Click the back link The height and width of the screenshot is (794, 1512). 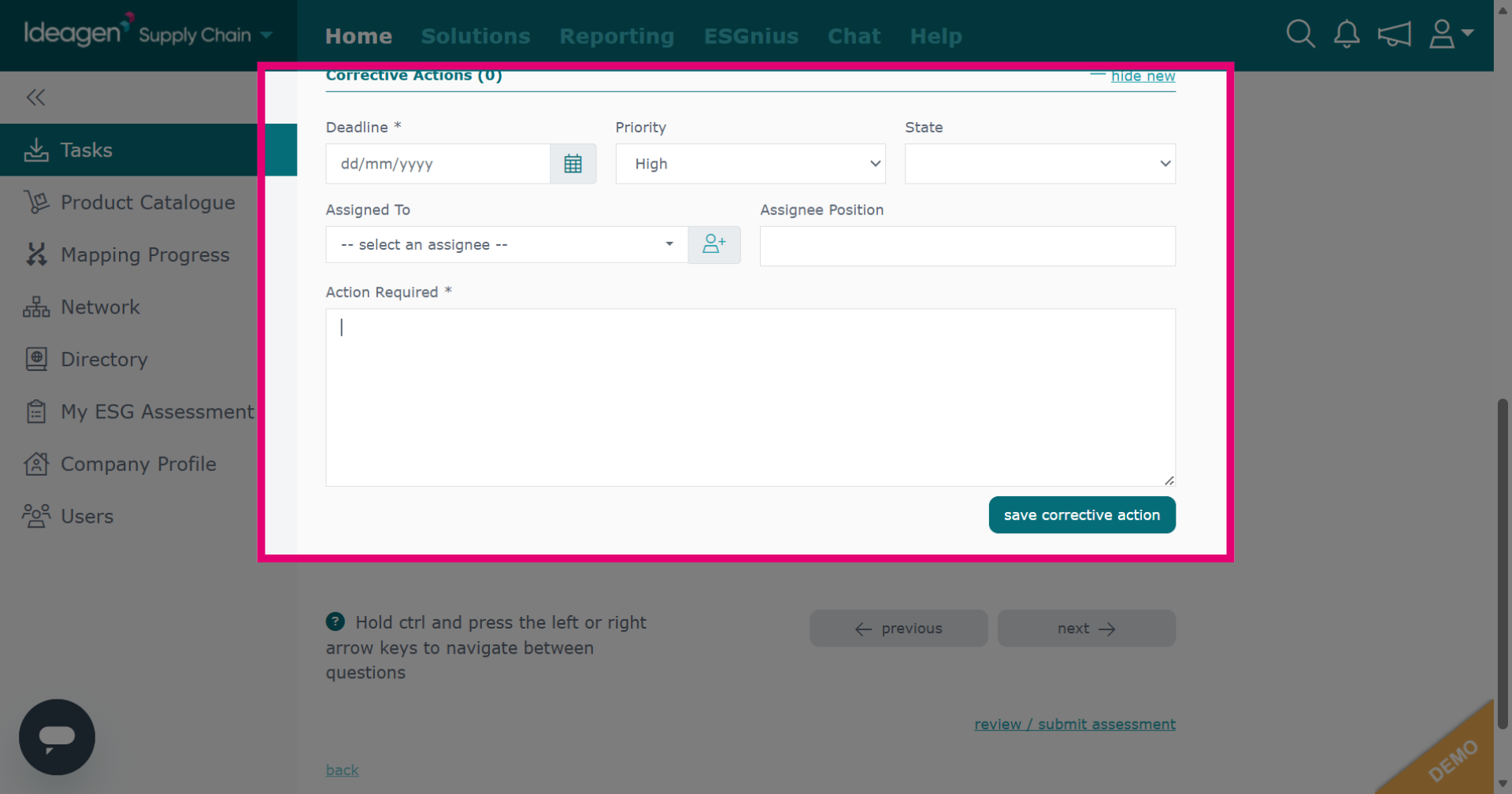click(x=342, y=770)
